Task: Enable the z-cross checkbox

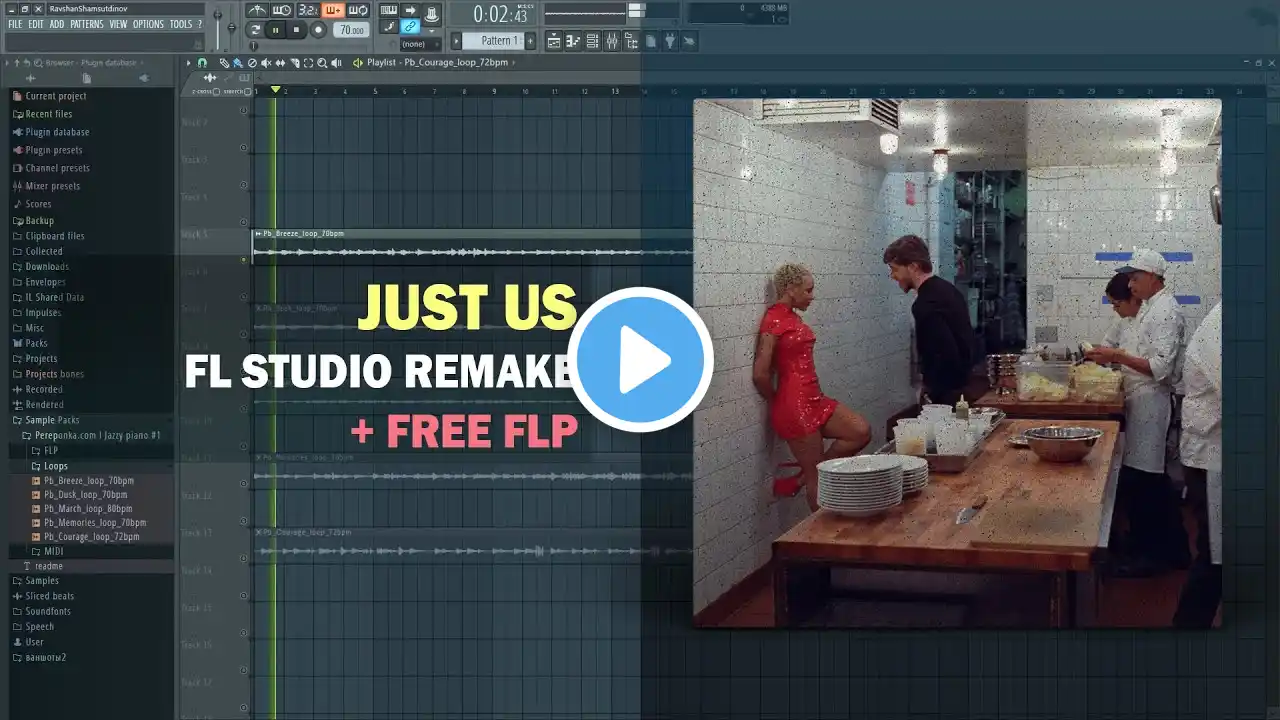Action: pos(217,91)
